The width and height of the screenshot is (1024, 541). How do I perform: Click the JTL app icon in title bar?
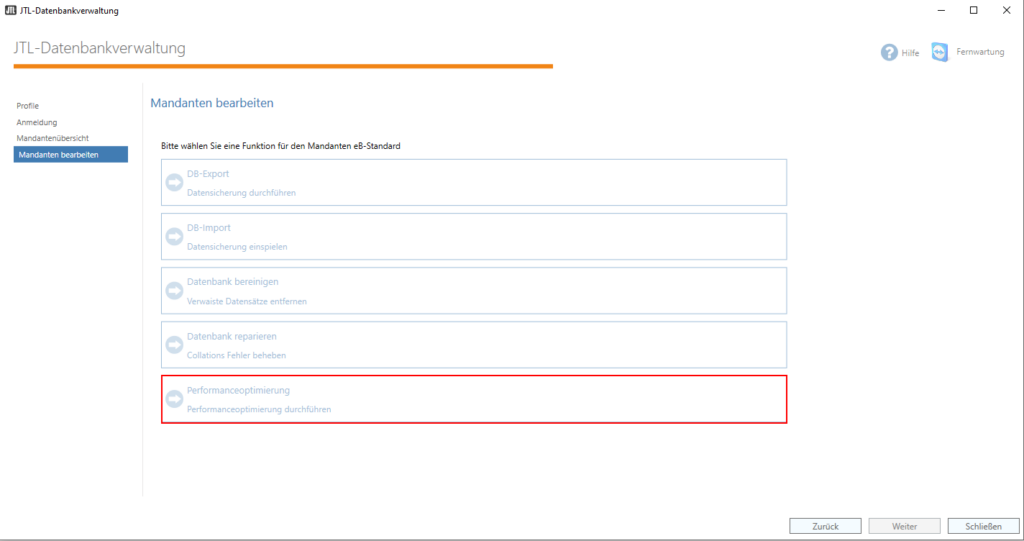[10, 10]
